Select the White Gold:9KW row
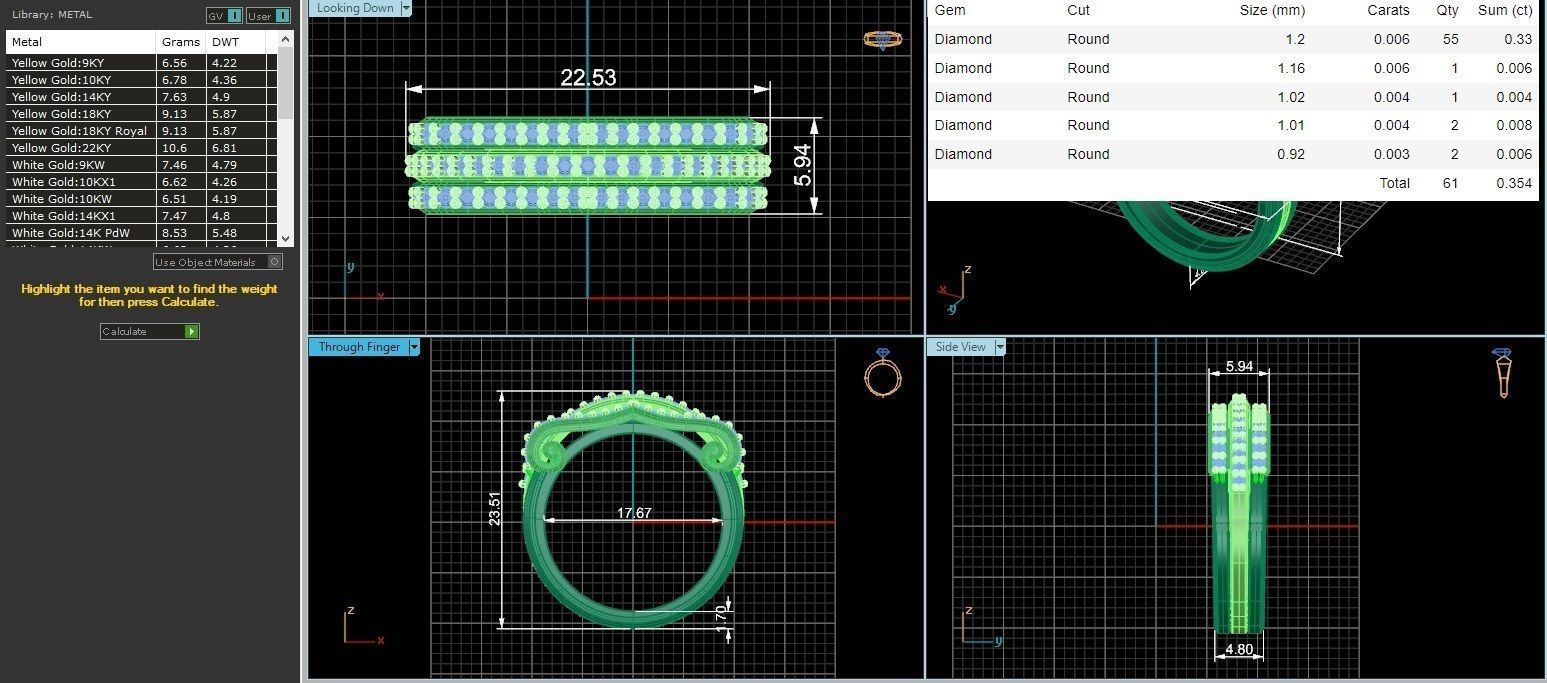 coord(141,165)
